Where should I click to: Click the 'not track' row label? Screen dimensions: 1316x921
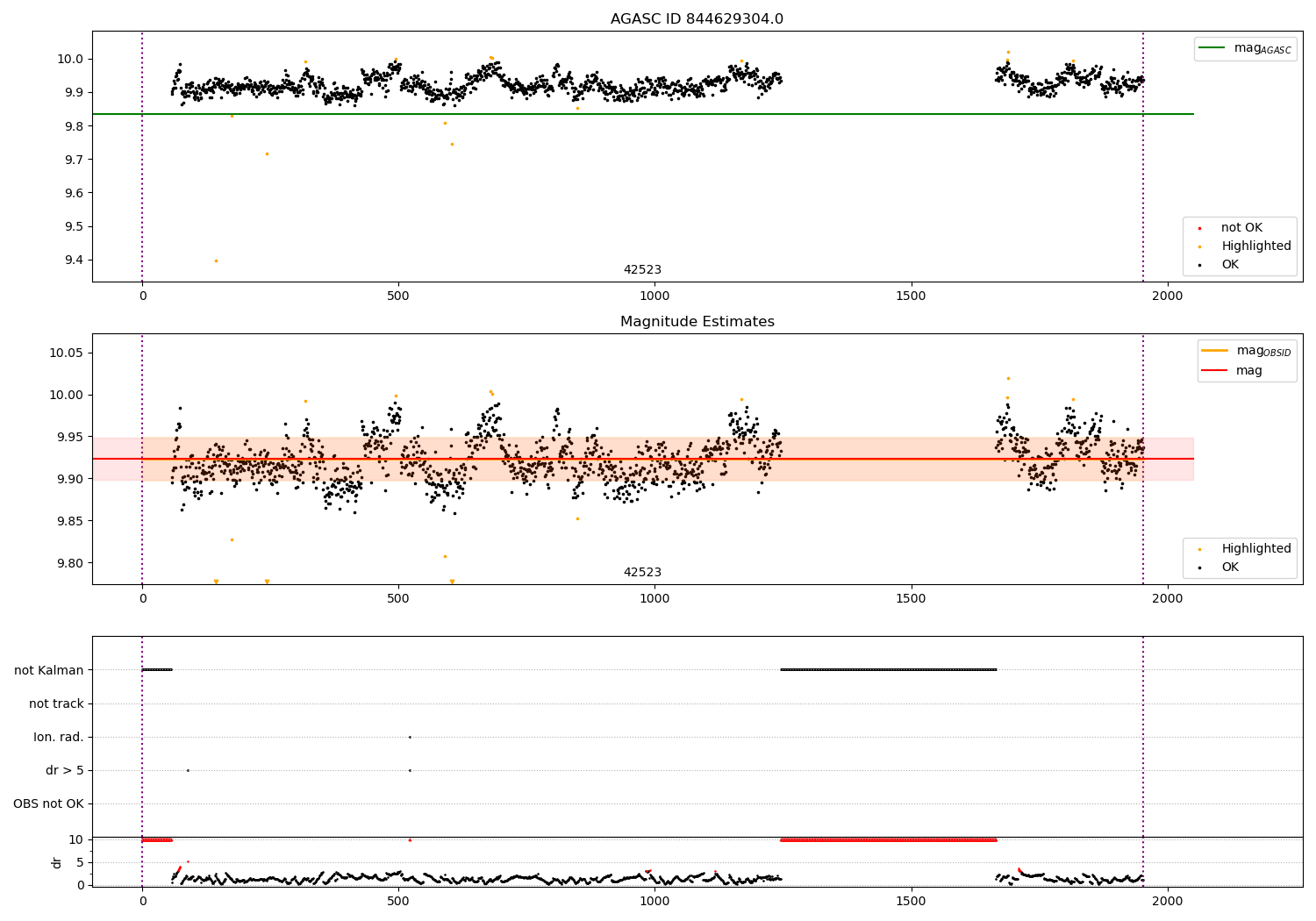click(x=56, y=703)
